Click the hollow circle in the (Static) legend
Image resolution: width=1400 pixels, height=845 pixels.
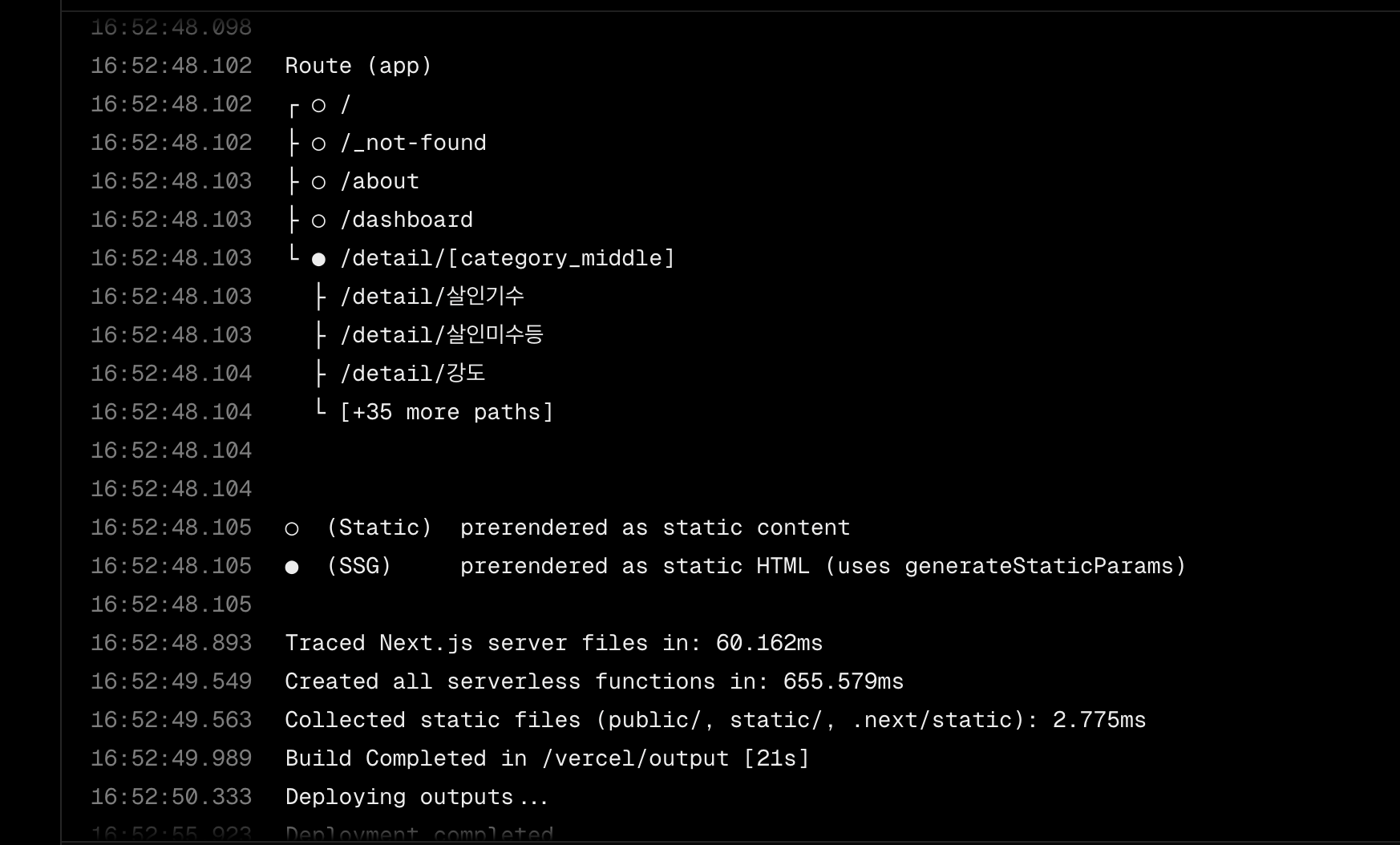coord(292,528)
